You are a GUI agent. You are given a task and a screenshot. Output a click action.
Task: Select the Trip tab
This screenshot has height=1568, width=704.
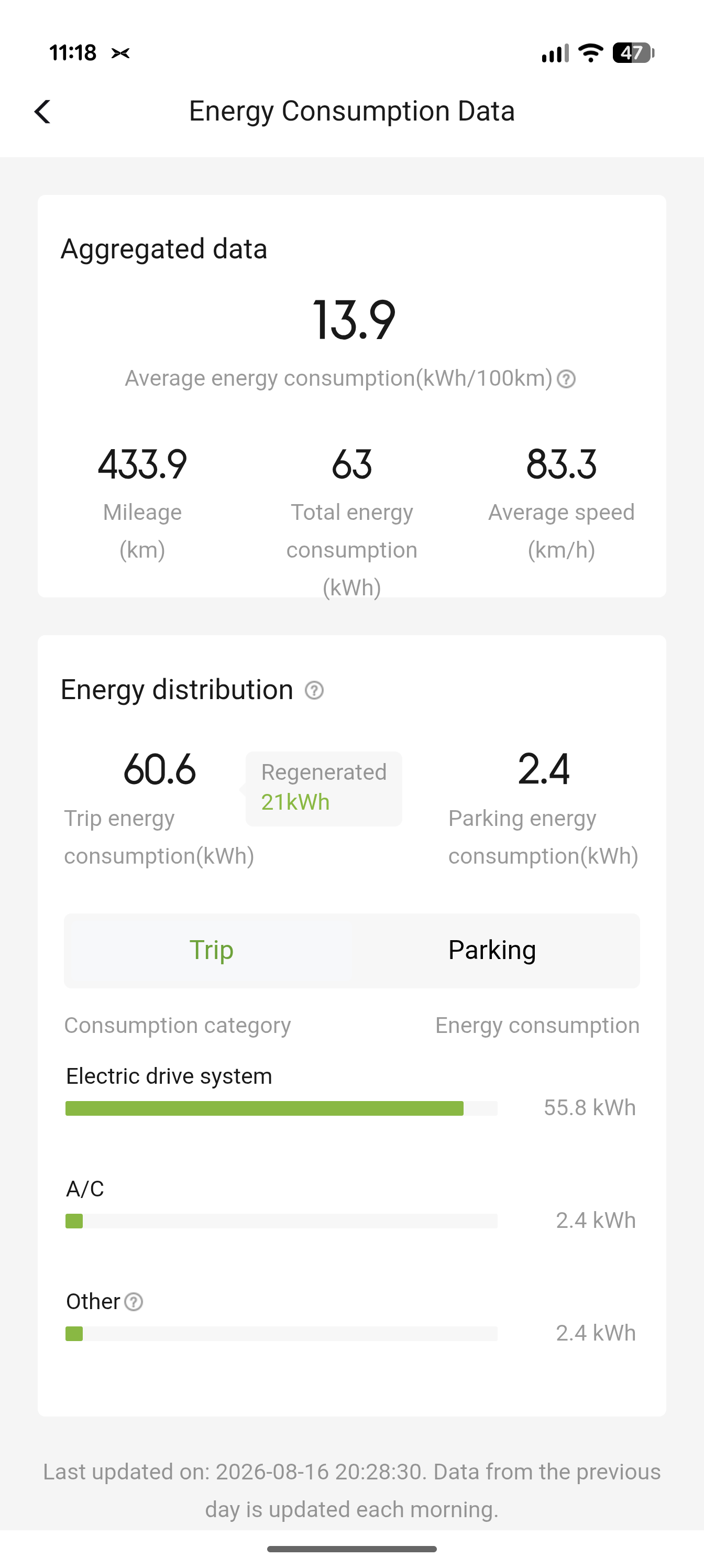pyautogui.click(x=211, y=950)
